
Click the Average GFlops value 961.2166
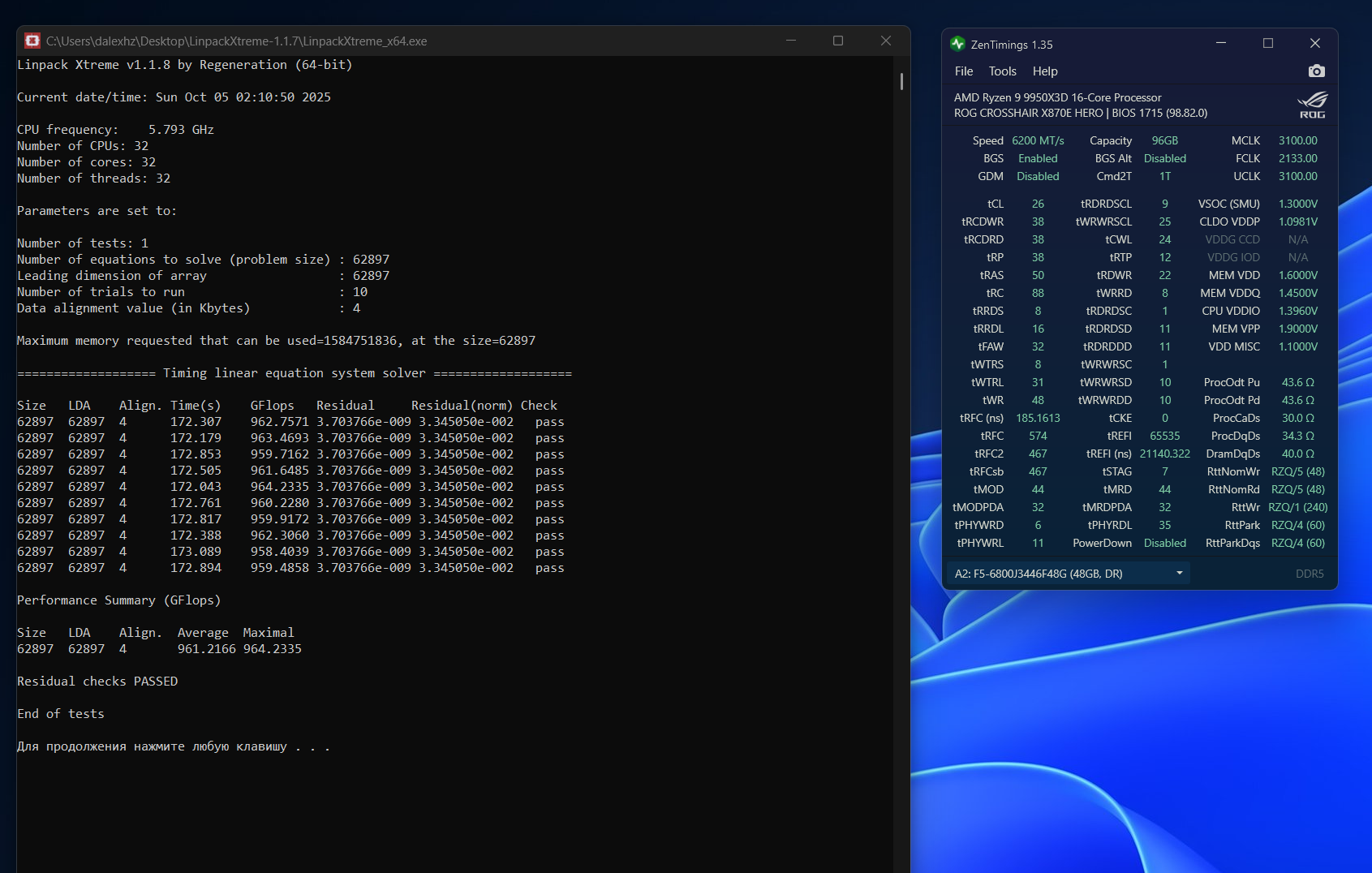(x=207, y=649)
